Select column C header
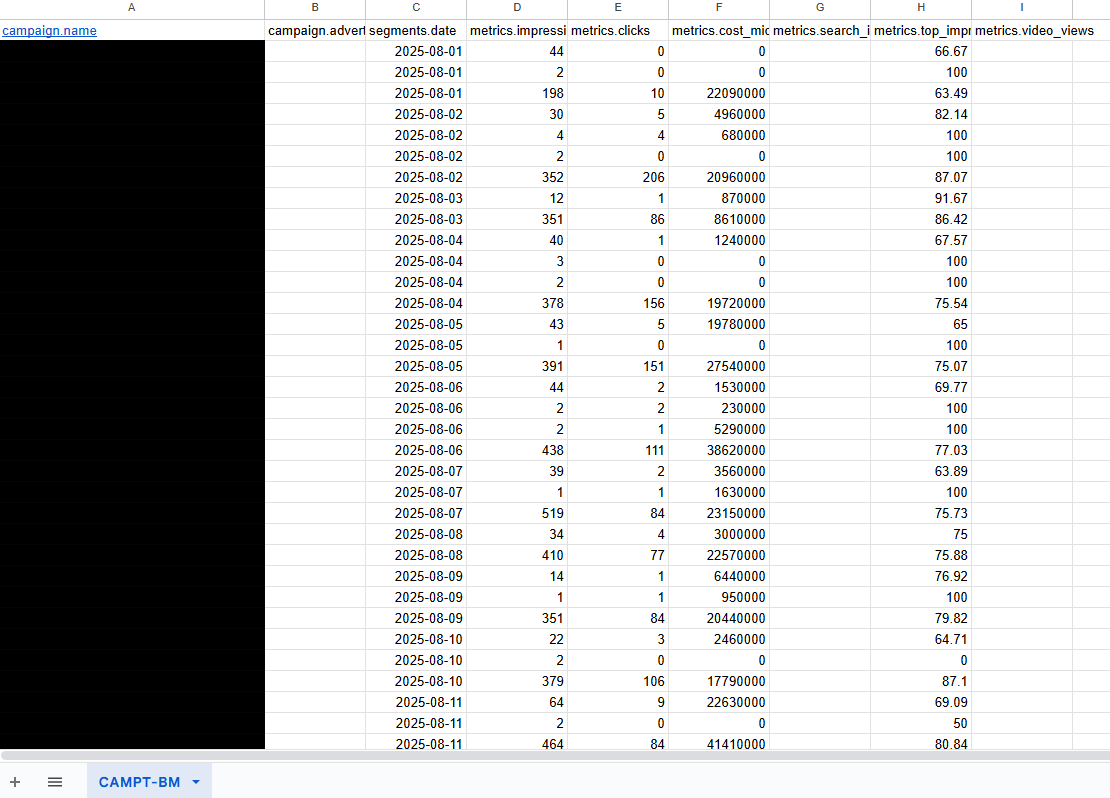The width and height of the screenshot is (1110, 798). [416, 8]
